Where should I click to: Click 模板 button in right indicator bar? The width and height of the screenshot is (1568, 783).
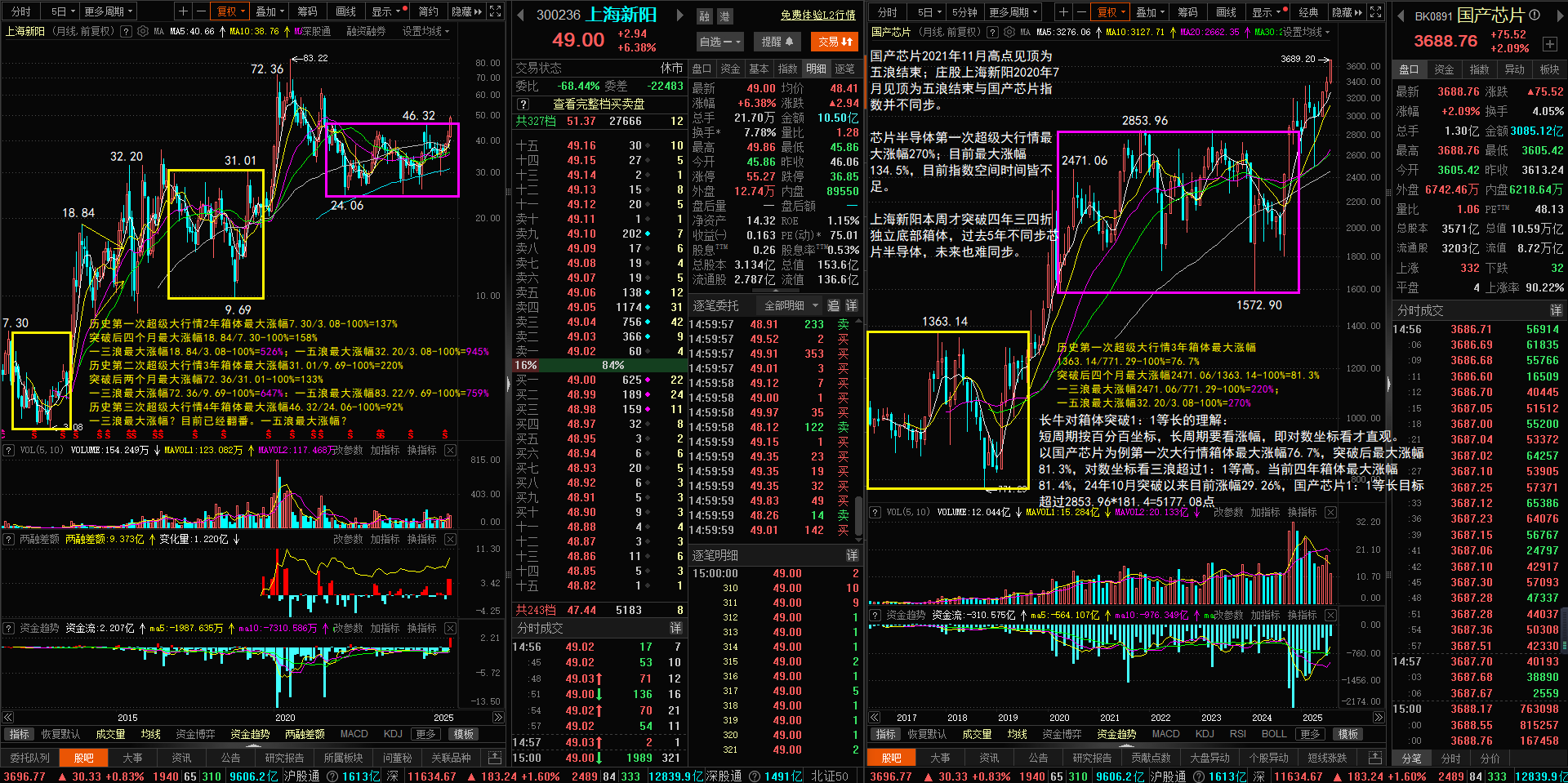1347,734
